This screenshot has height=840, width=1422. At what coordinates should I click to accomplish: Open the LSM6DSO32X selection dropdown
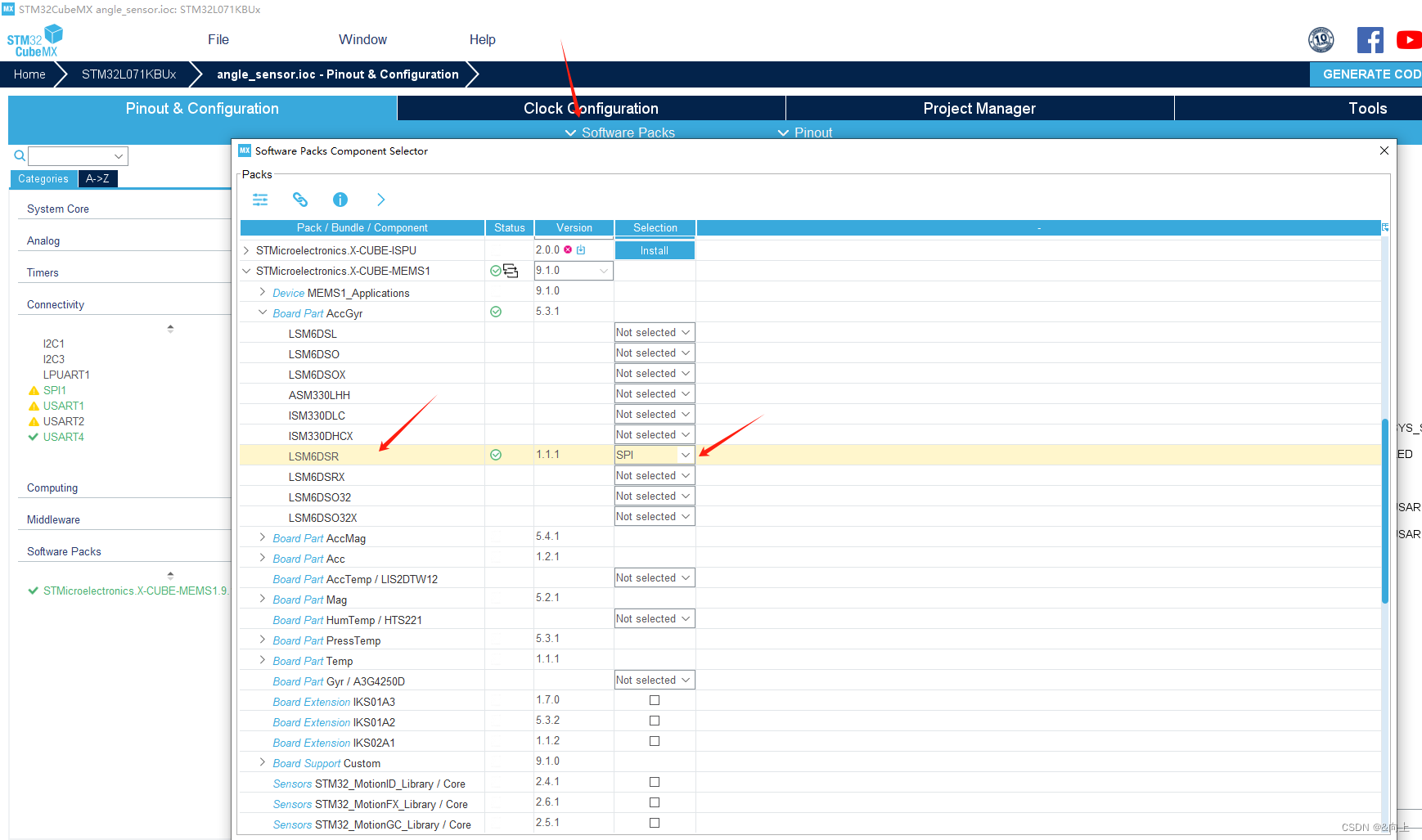pyautogui.click(x=655, y=516)
